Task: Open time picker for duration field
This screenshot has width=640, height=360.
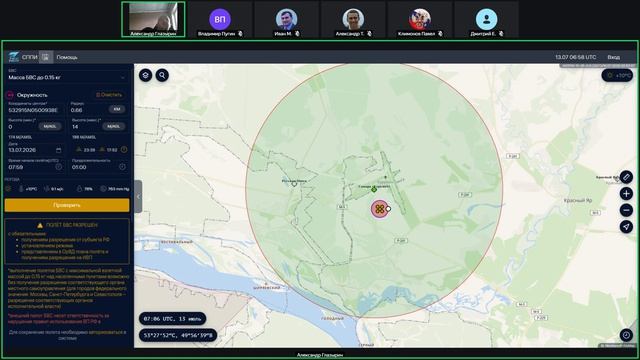Action: click(x=122, y=167)
